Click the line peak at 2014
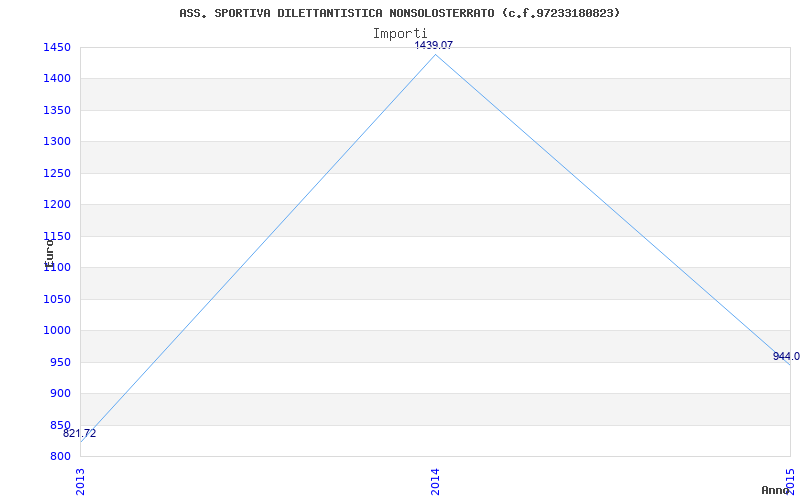This screenshot has width=800, height=500. click(x=435, y=55)
